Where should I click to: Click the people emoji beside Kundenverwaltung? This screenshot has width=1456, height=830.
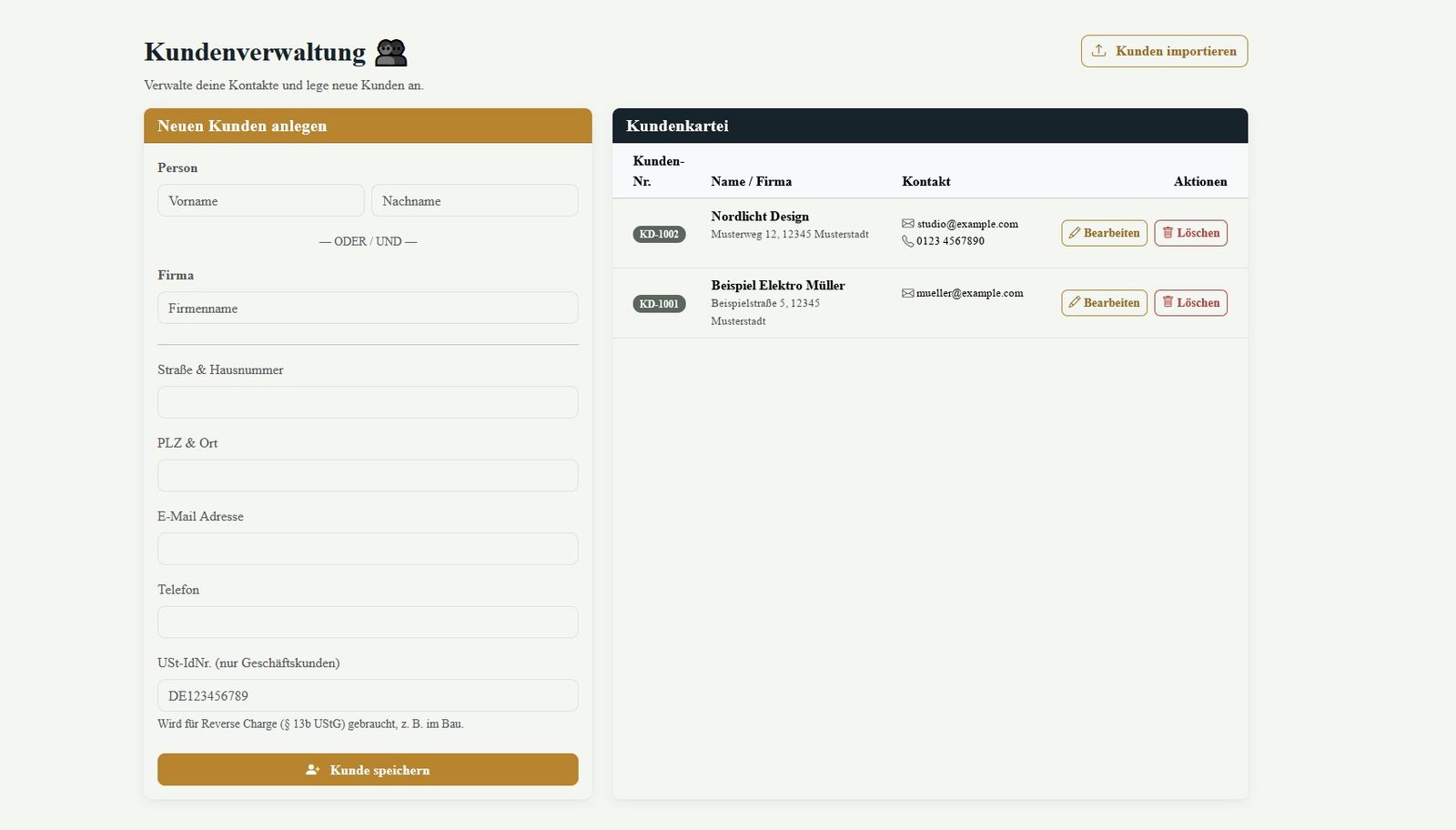click(x=391, y=53)
